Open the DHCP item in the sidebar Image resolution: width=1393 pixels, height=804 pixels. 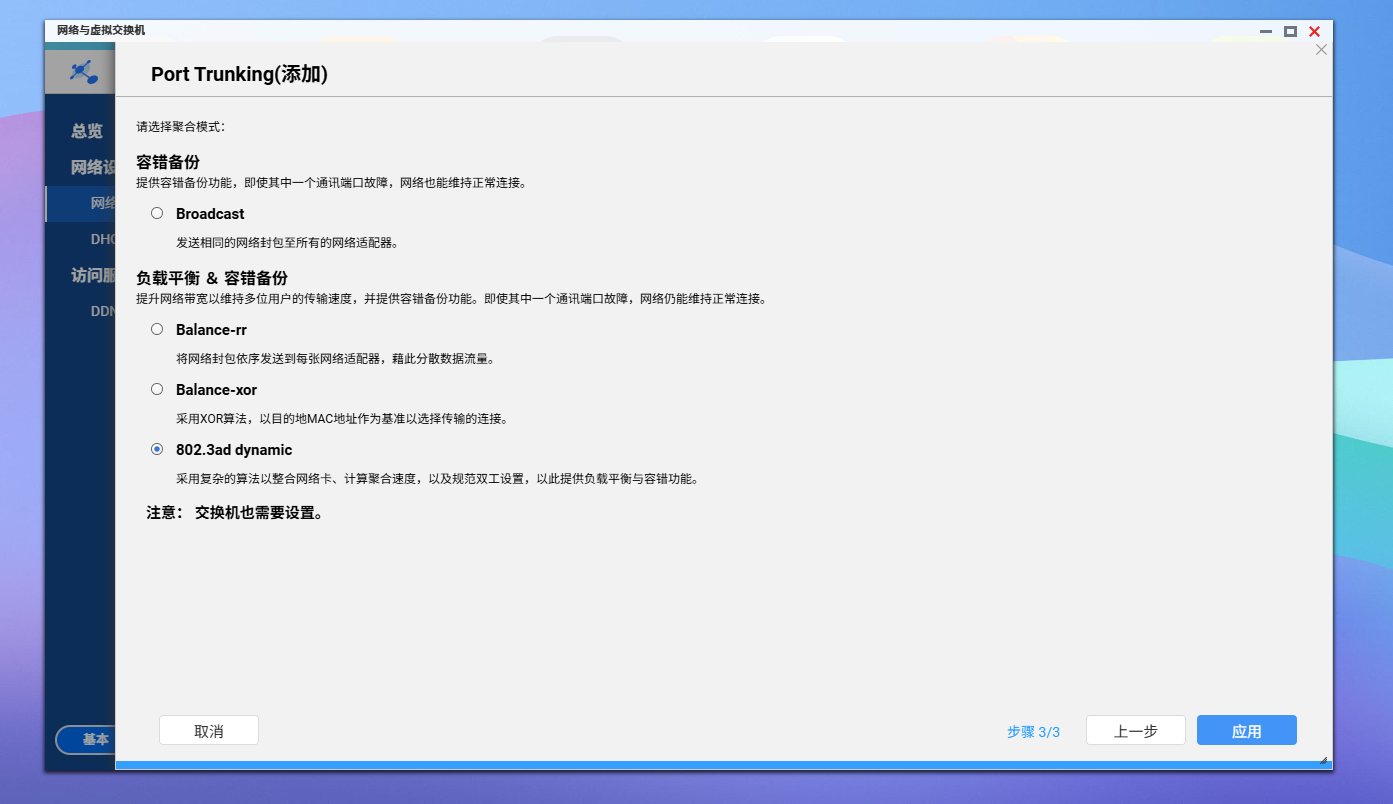(x=103, y=239)
